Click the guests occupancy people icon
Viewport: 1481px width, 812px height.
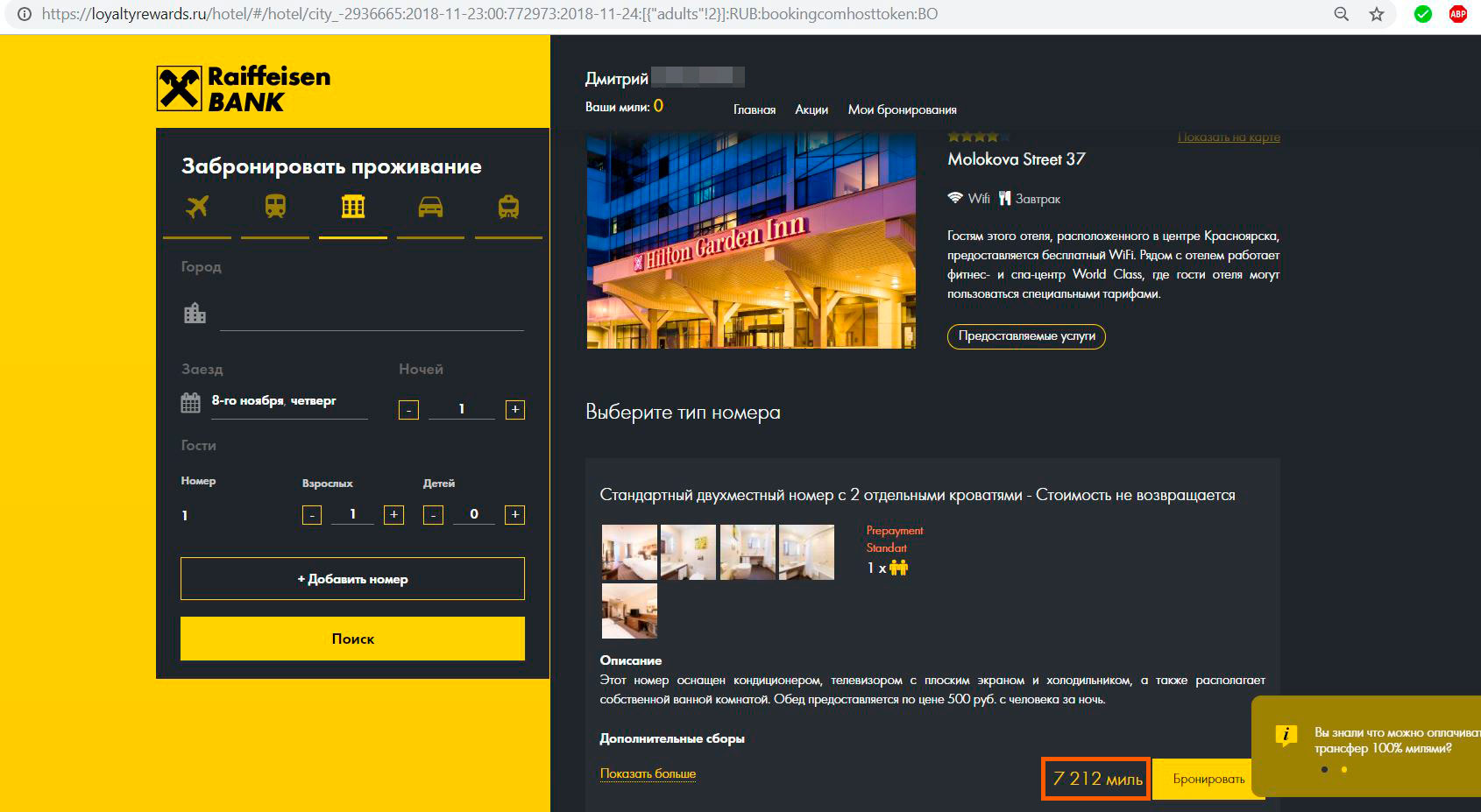pyautogui.click(x=898, y=568)
